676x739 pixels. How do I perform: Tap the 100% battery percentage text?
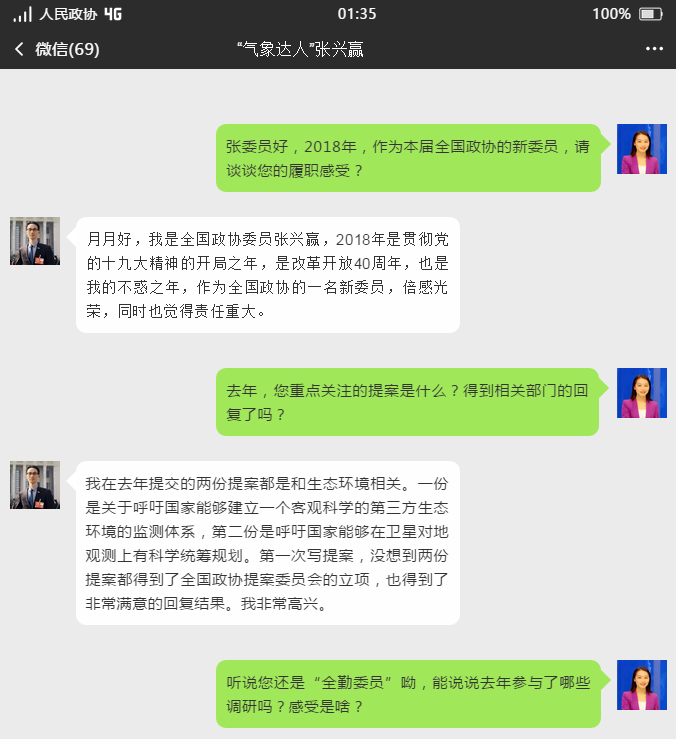(611, 14)
